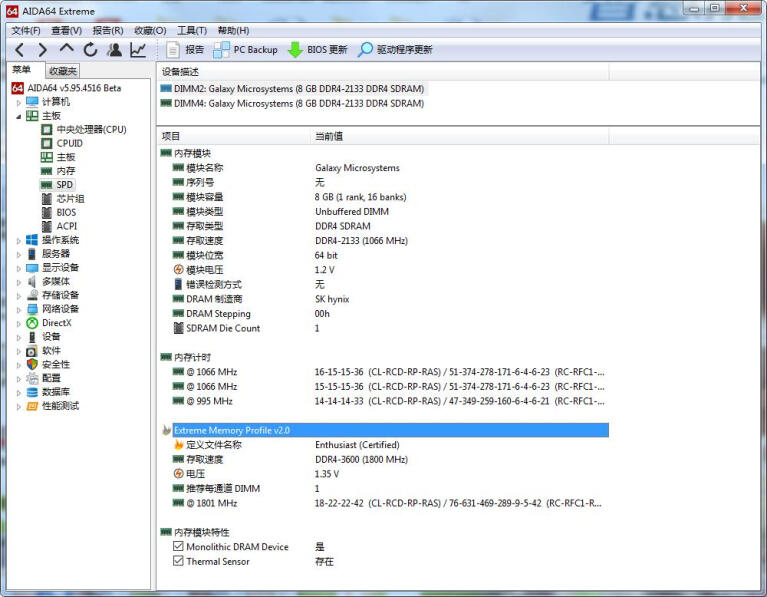This screenshot has height=597, width=767.
Task: Expand the 存储设备 tree node
Action: pos(19,296)
